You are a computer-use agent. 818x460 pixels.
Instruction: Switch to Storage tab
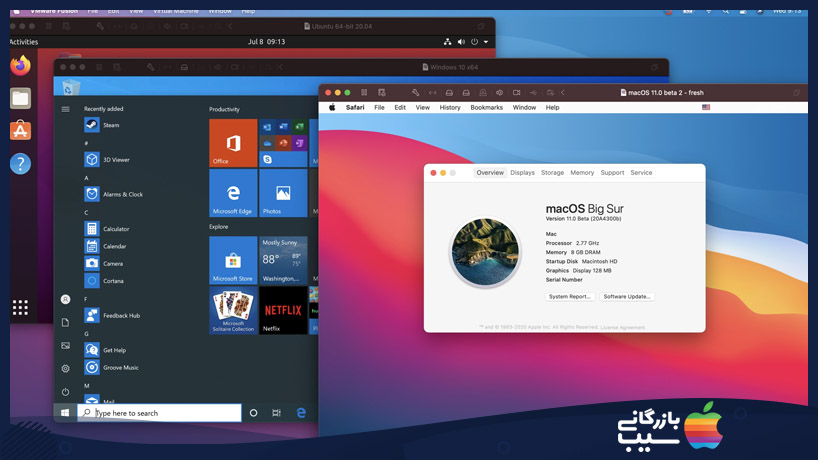click(x=552, y=173)
